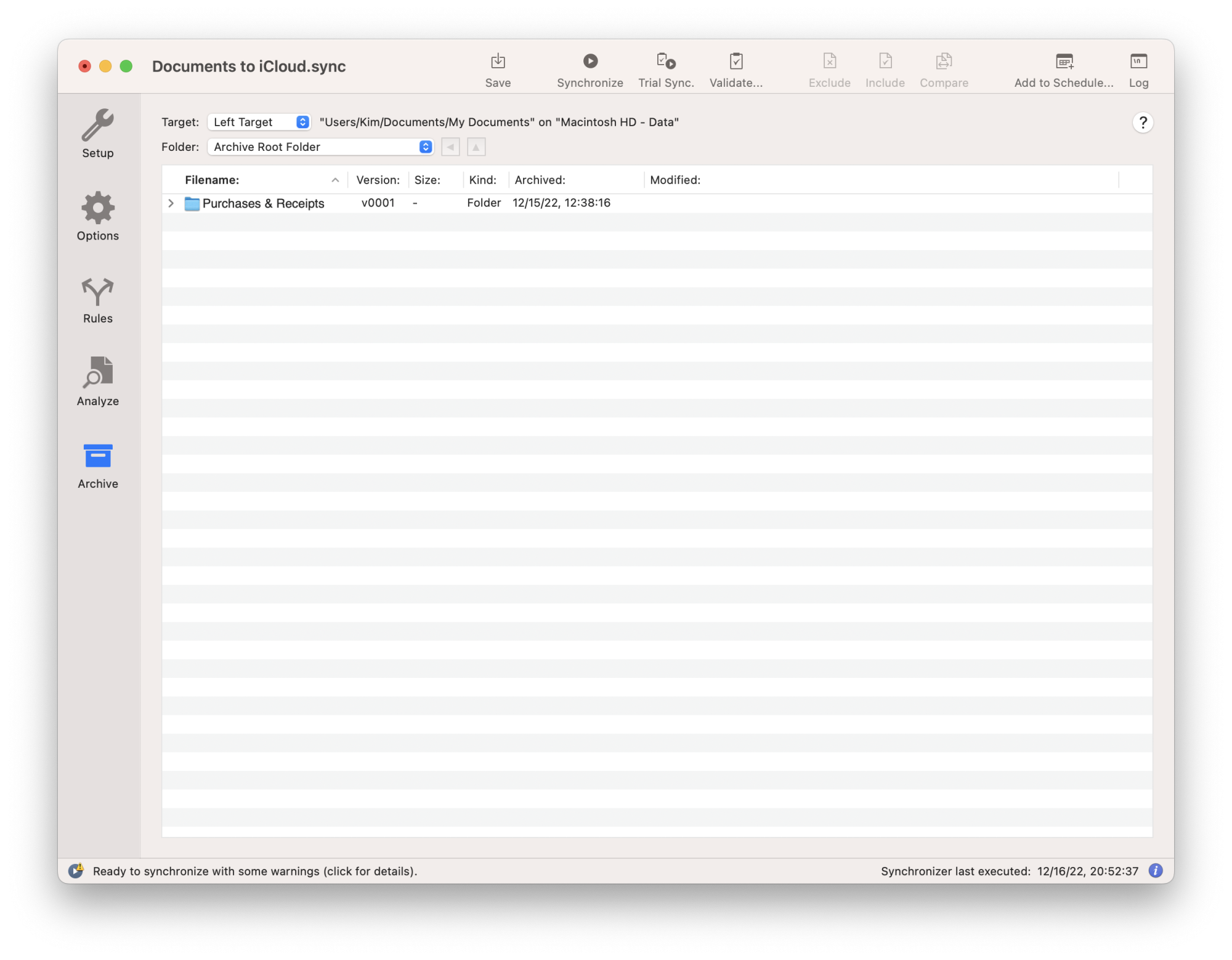Select the Archive sidebar item
This screenshot has height=960, width=1232.
98,465
